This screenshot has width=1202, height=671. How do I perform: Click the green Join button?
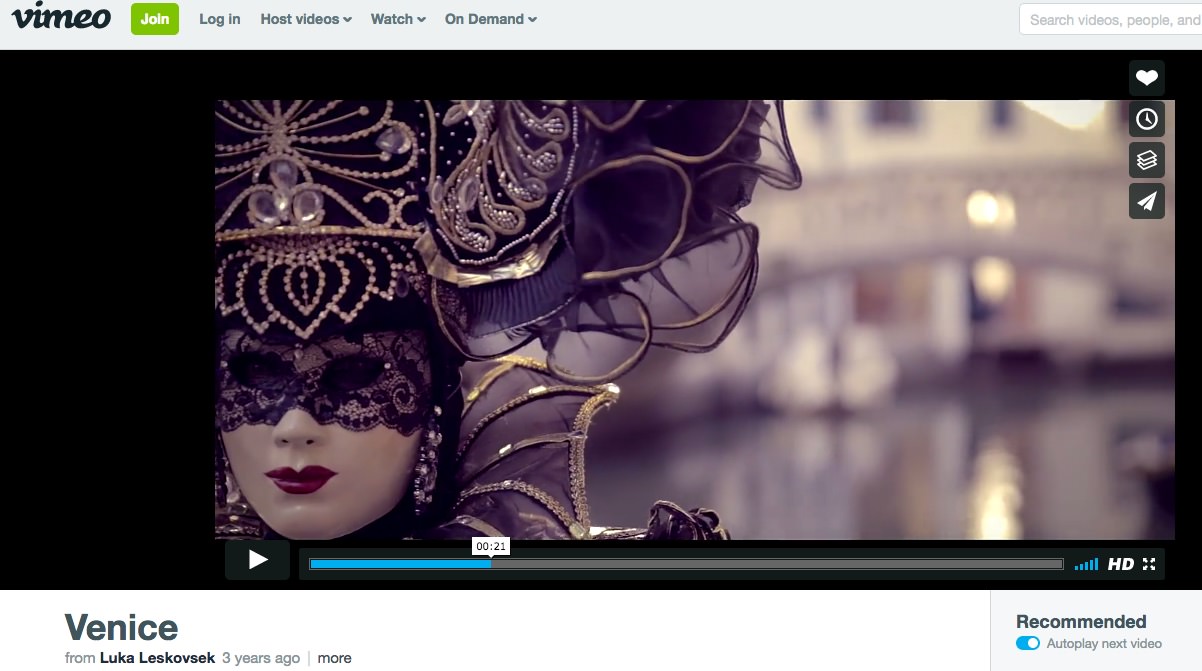pos(155,19)
